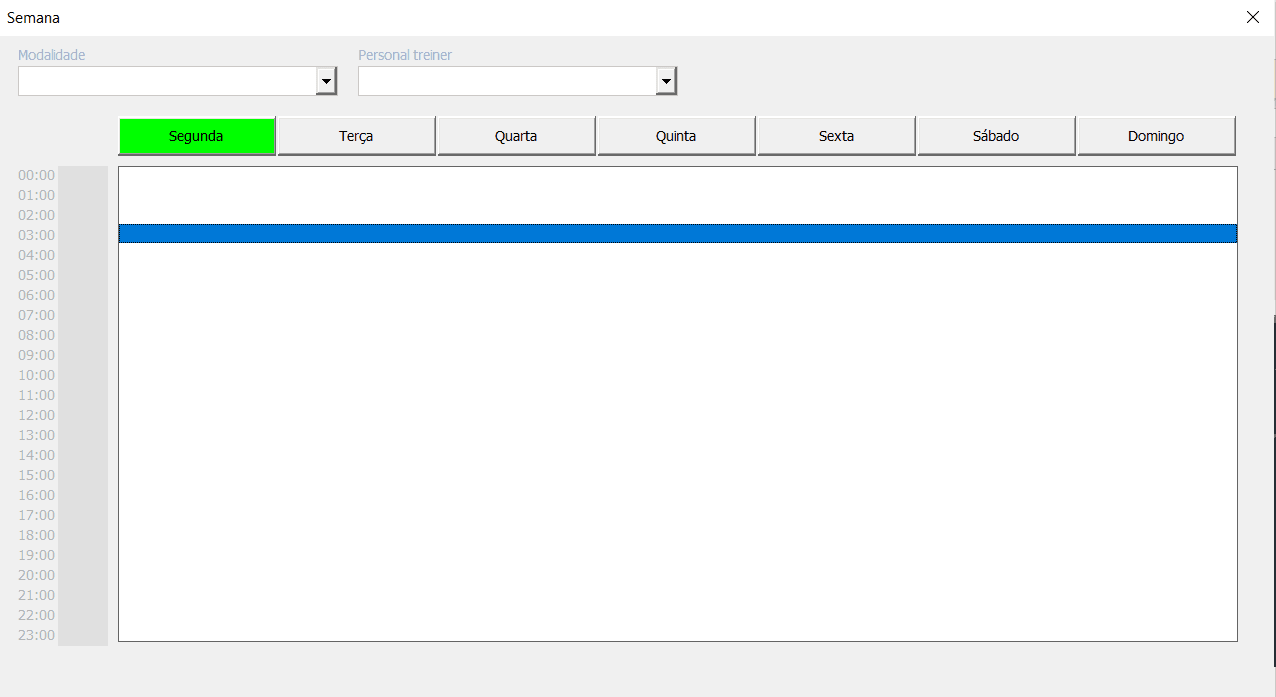Click the 18:00 time label
This screenshot has height=697, width=1276.
click(x=36, y=535)
